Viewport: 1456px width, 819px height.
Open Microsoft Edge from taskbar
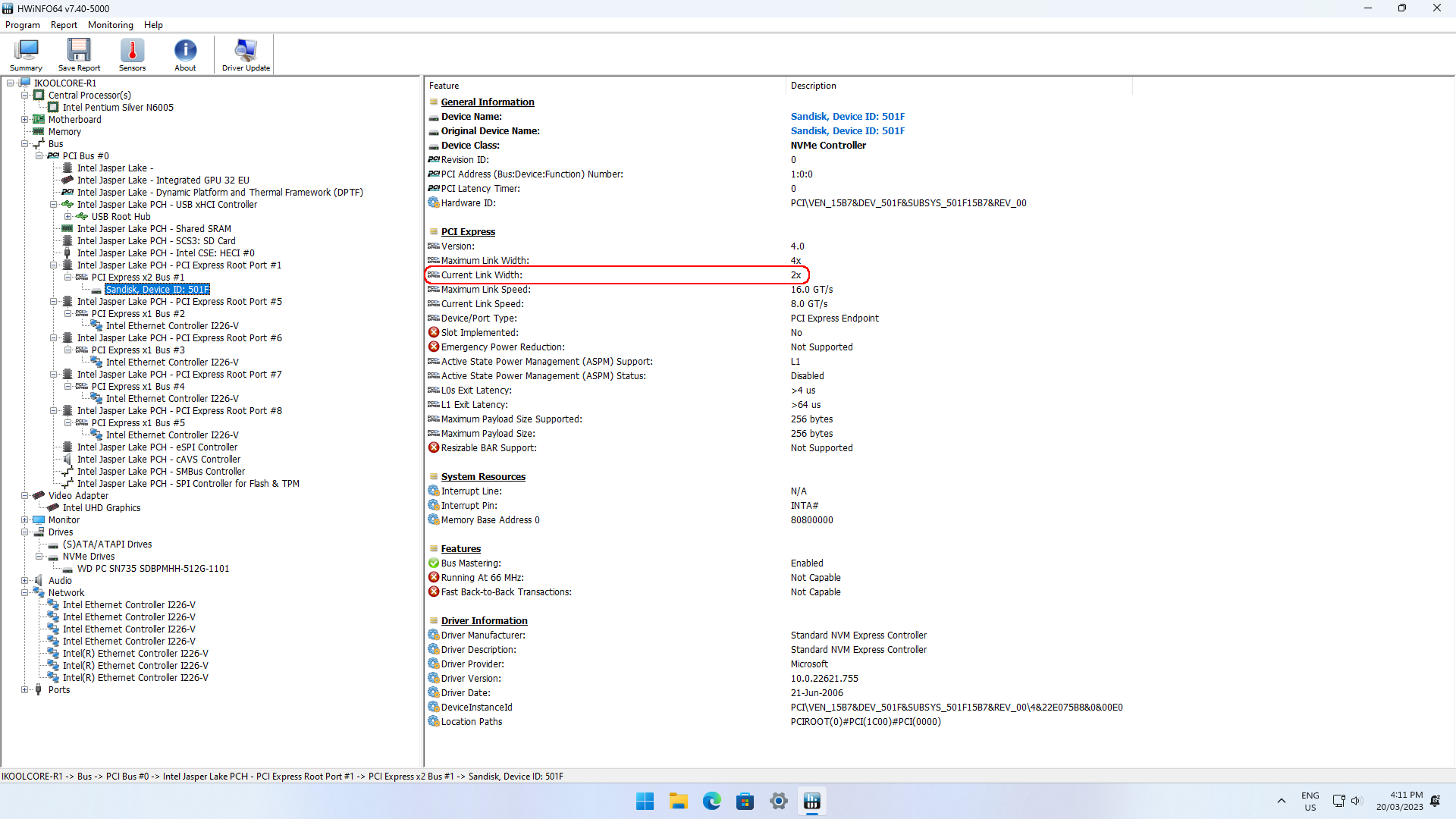pos(711,801)
